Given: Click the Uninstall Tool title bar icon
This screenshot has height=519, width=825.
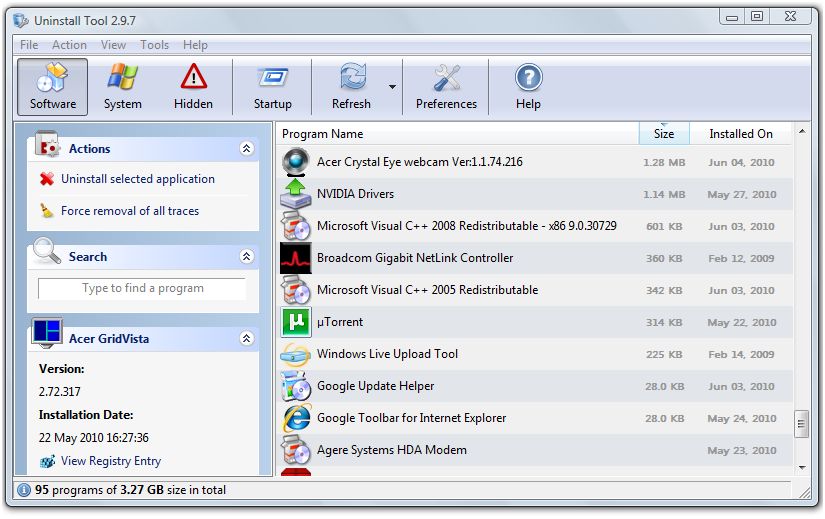Looking at the screenshot, I should click(x=21, y=21).
